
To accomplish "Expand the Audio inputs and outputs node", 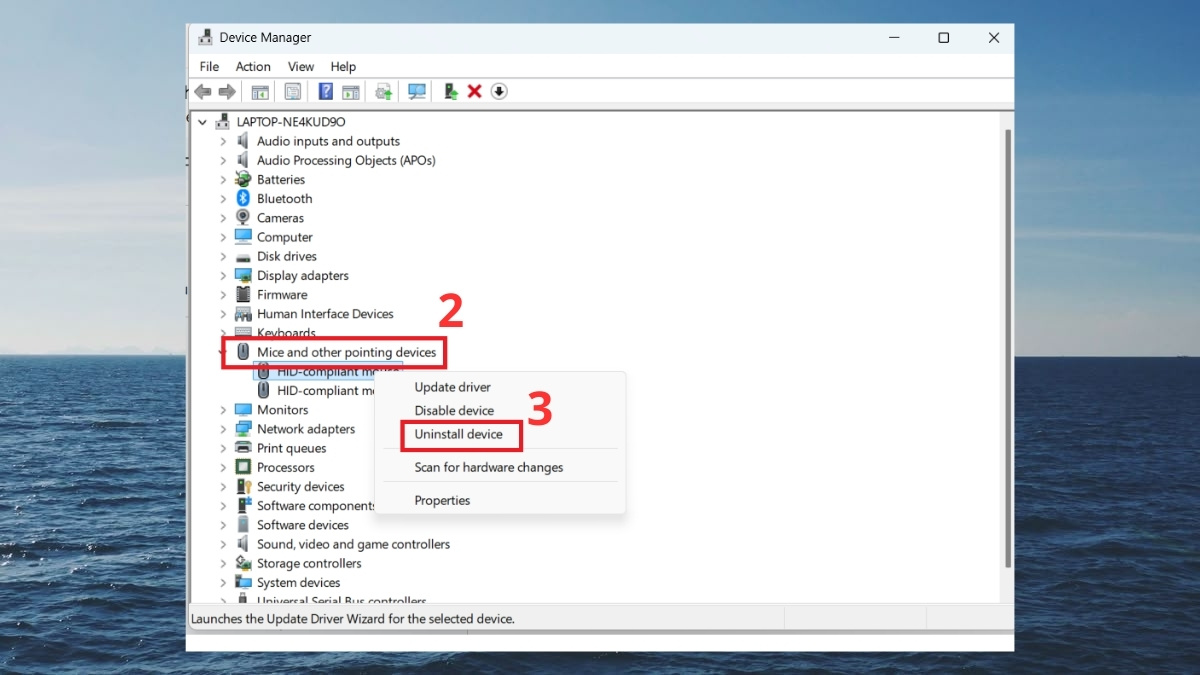I will pos(223,142).
